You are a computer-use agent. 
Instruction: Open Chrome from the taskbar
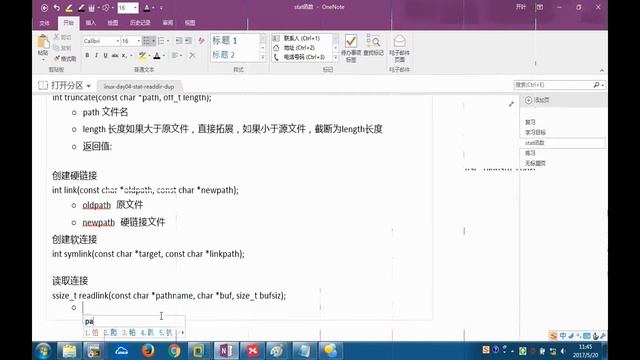click(174, 351)
